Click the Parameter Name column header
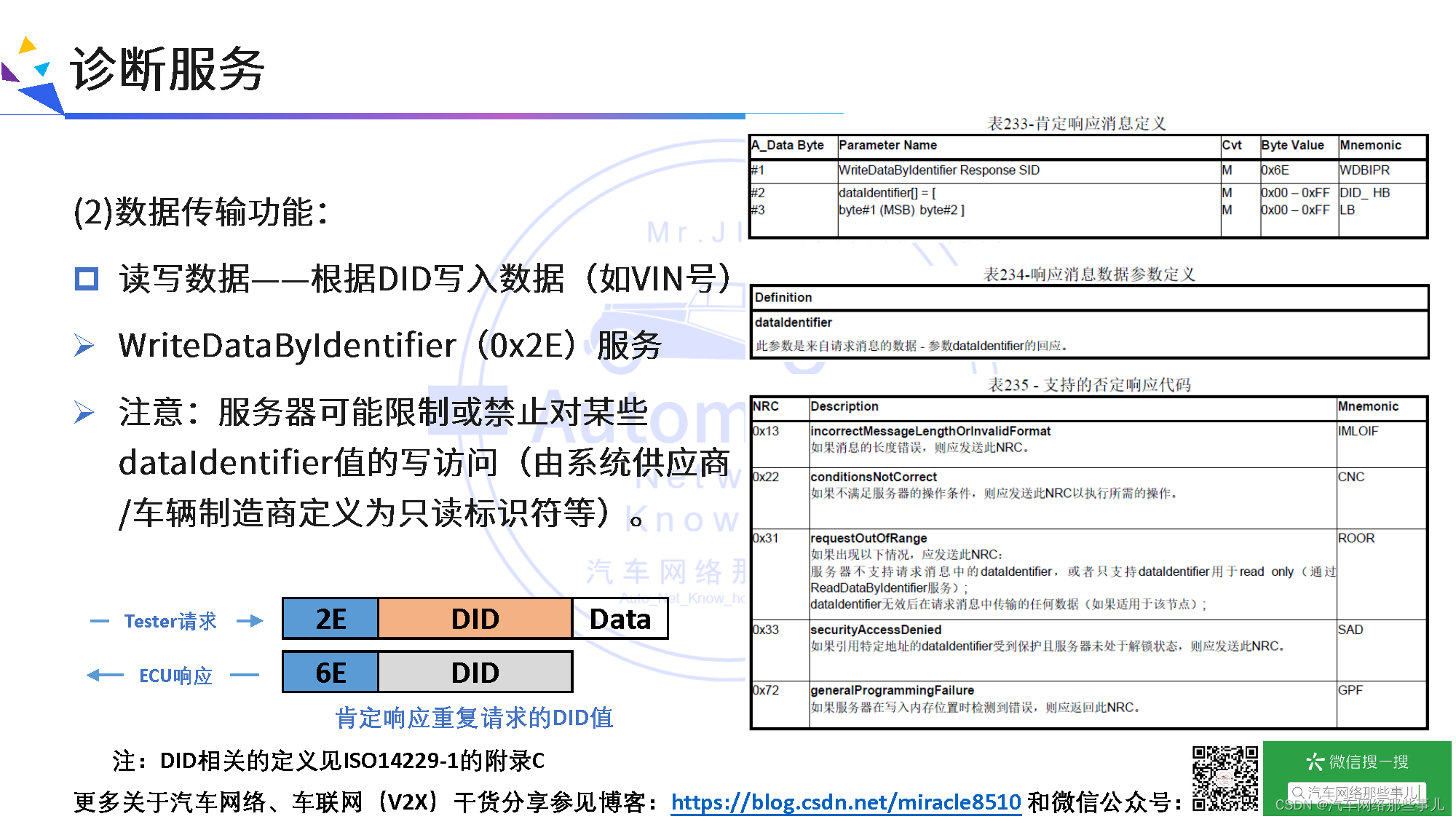The width and height of the screenshot is (1456, 819). click(887, 146)
